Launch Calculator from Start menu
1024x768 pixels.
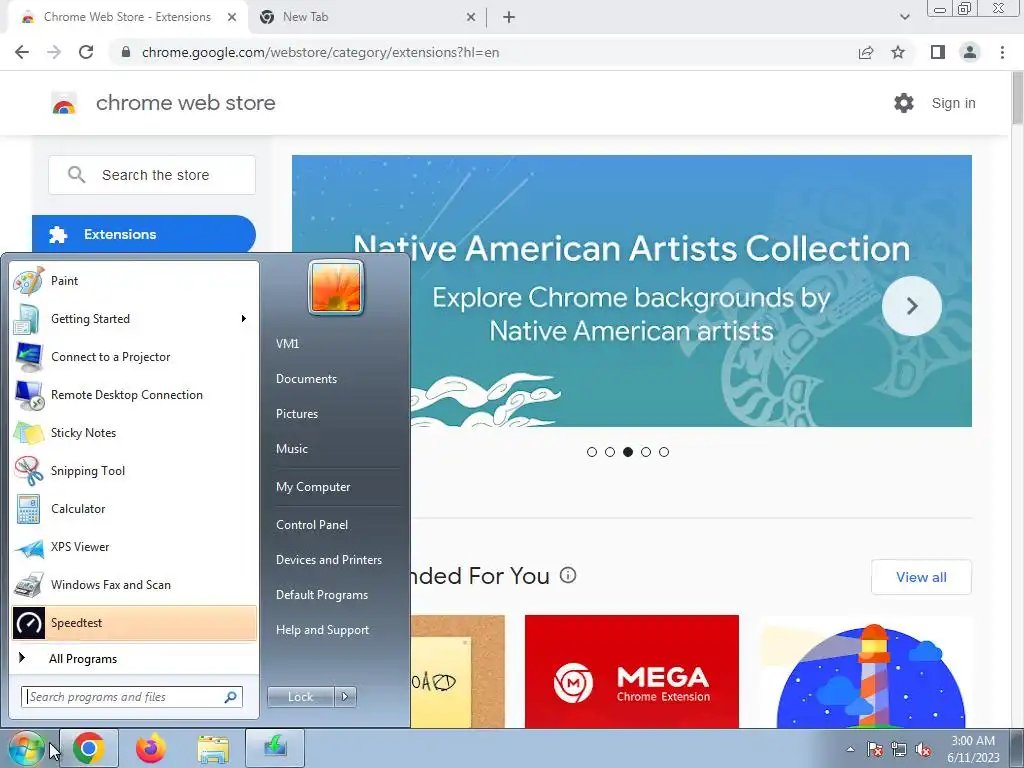tap(134, 509)
